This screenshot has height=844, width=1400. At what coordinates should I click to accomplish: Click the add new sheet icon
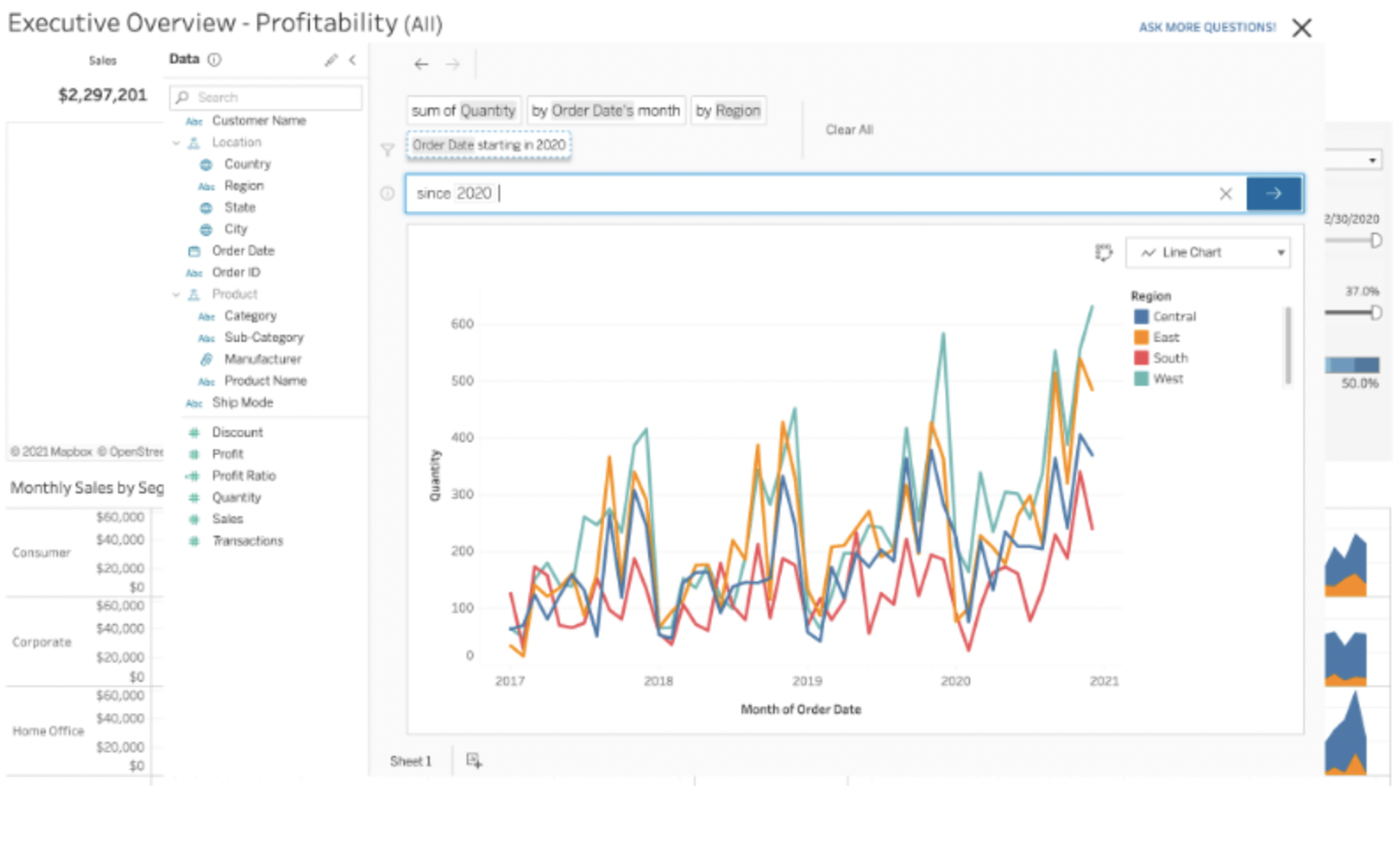click(x=474, y=760)
